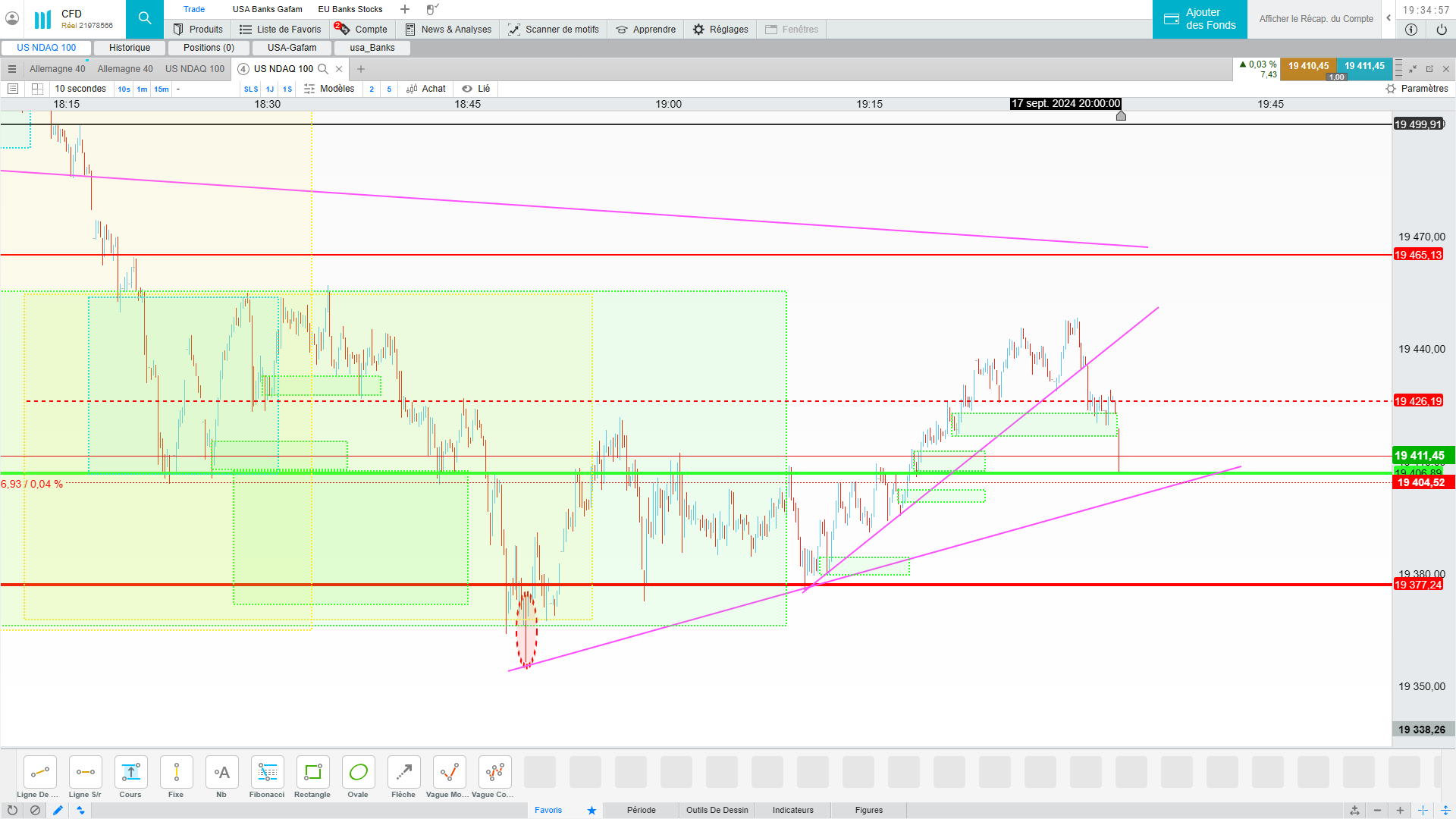Open the Scanner de motifs tool
Viewport: 1456px width, 819px height.
[x=554, y=30]
